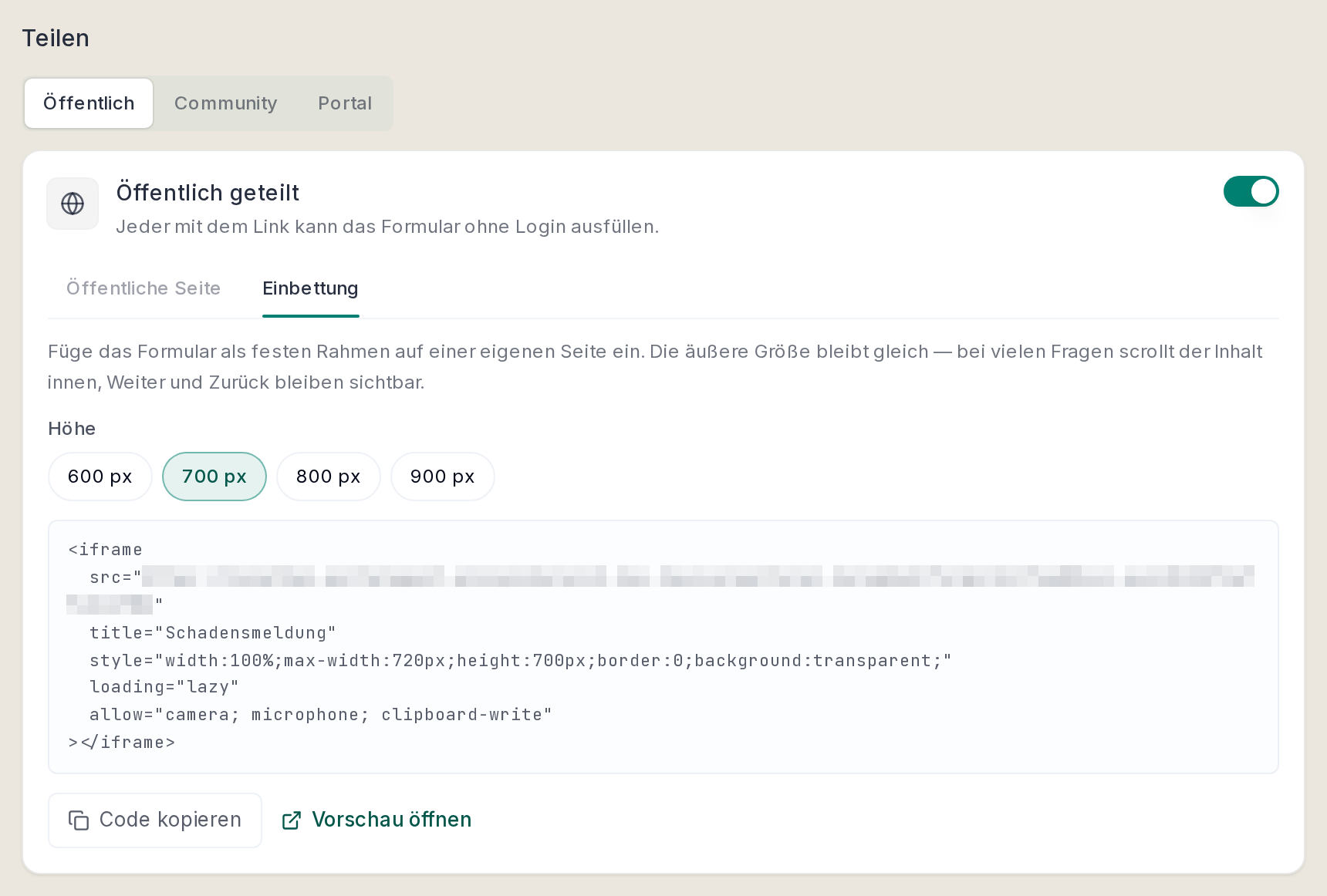Click the paragraph starting with Füge das Formular

tap(655, 367)
